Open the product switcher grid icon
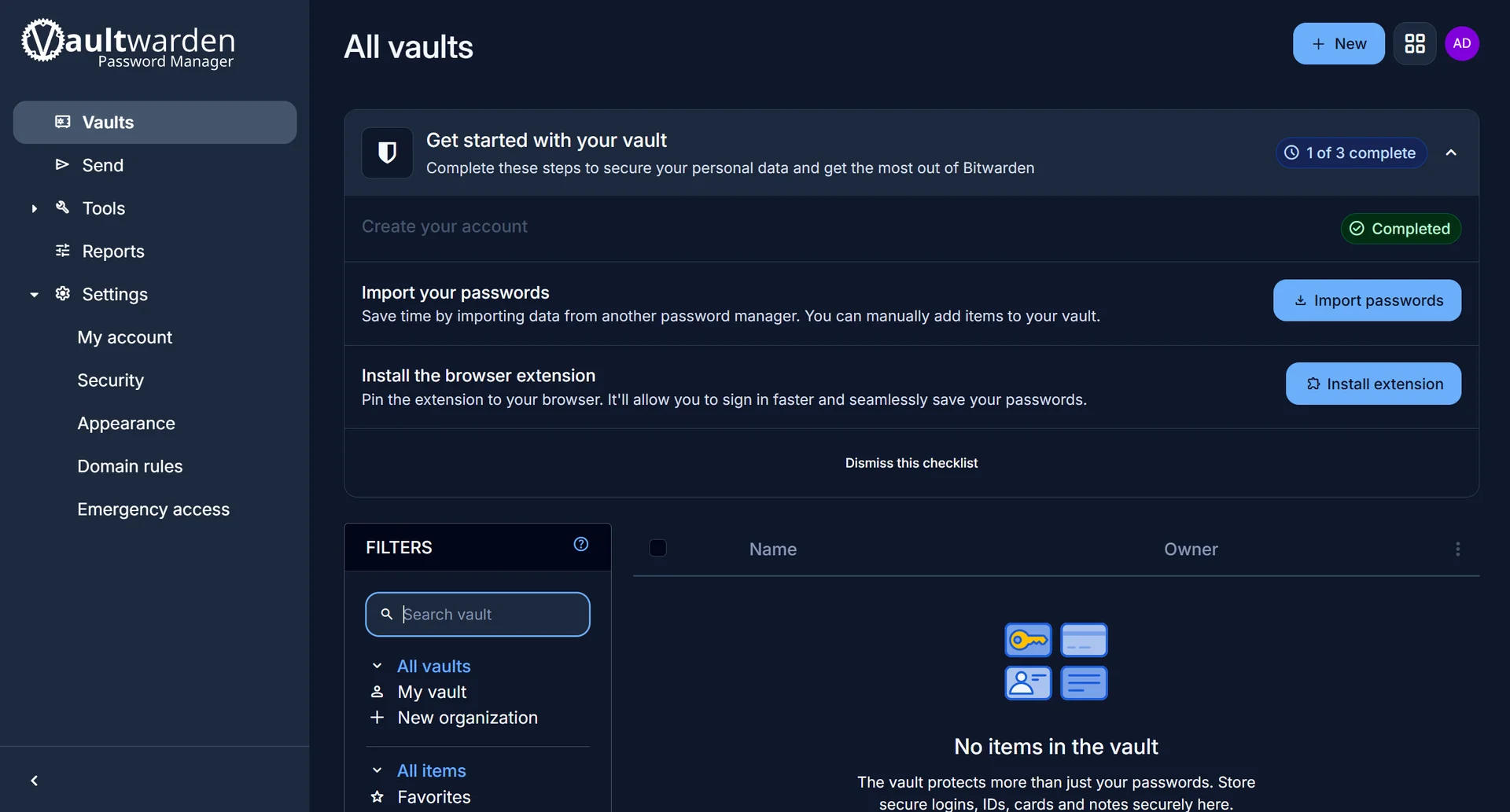The width and height of the screenshot is (1510, 812). pyautogui.click(x=1415, y=44)
